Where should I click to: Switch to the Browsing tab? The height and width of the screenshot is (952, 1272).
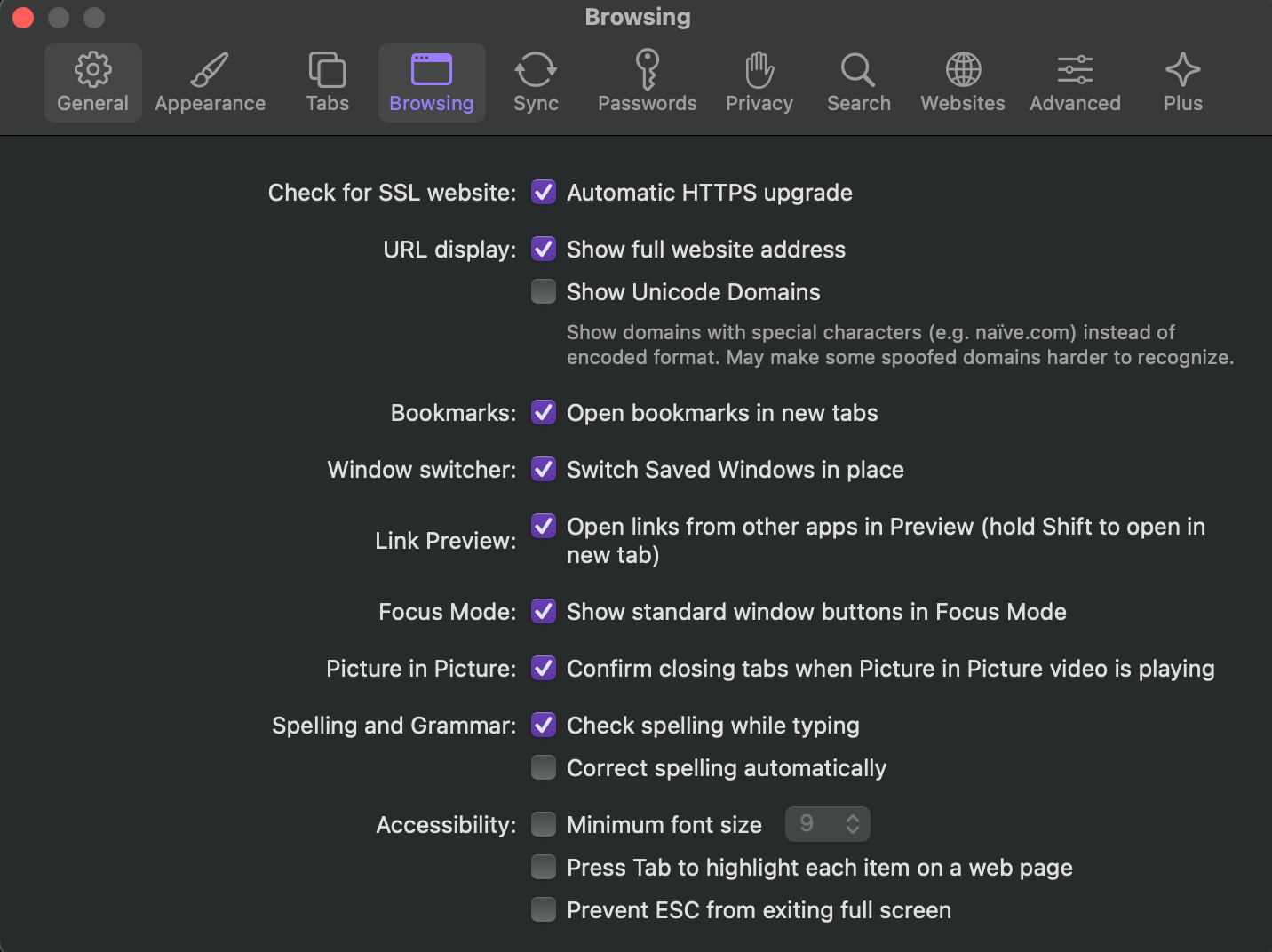432,83
